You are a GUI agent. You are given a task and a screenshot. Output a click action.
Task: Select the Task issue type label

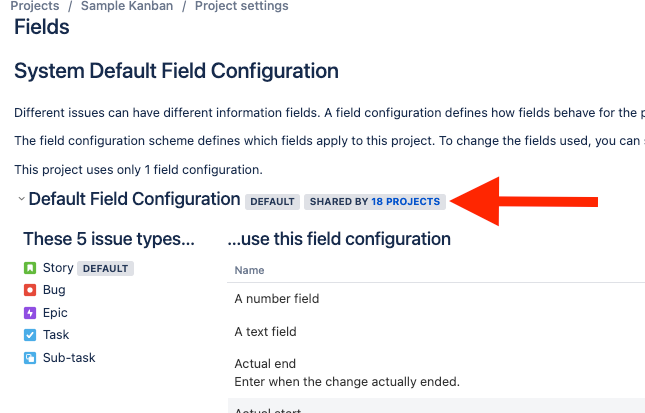click(56, 335)
